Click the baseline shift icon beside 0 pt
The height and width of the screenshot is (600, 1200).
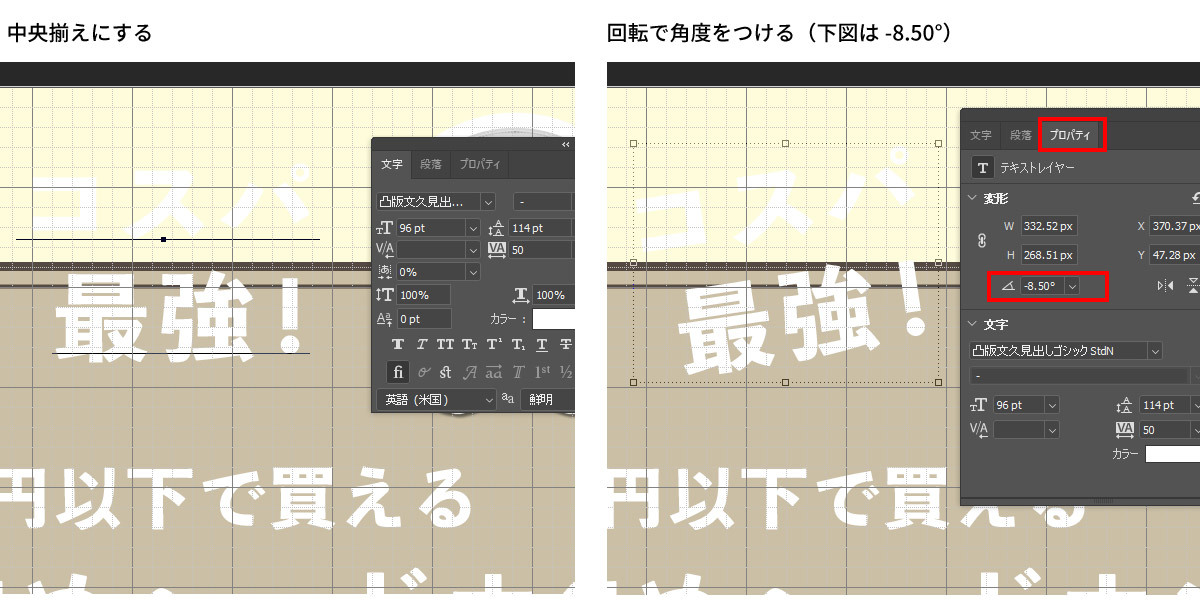pyautogui.click(x=385, y=319)
